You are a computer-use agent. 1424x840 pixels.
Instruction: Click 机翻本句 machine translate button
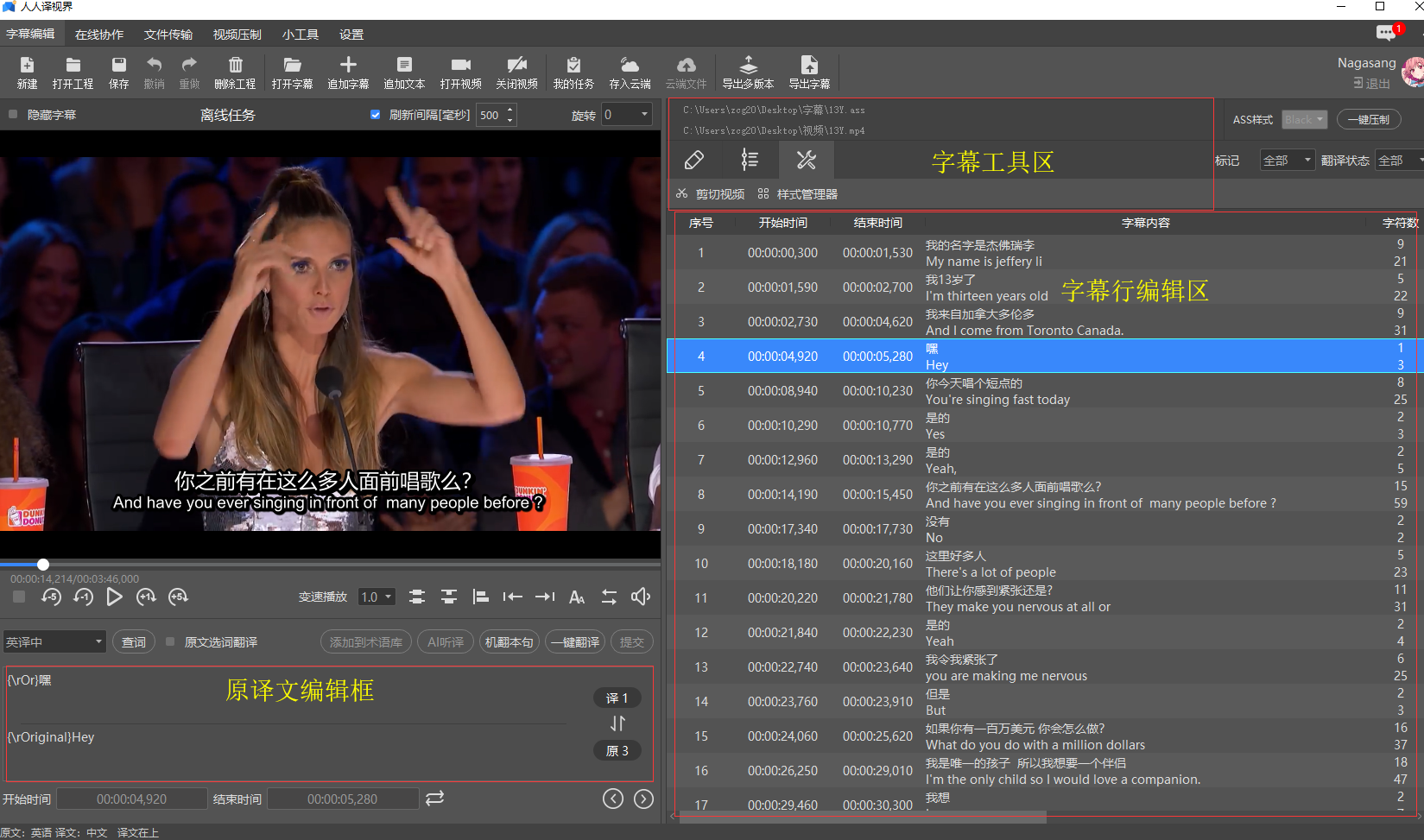[509, 641]
